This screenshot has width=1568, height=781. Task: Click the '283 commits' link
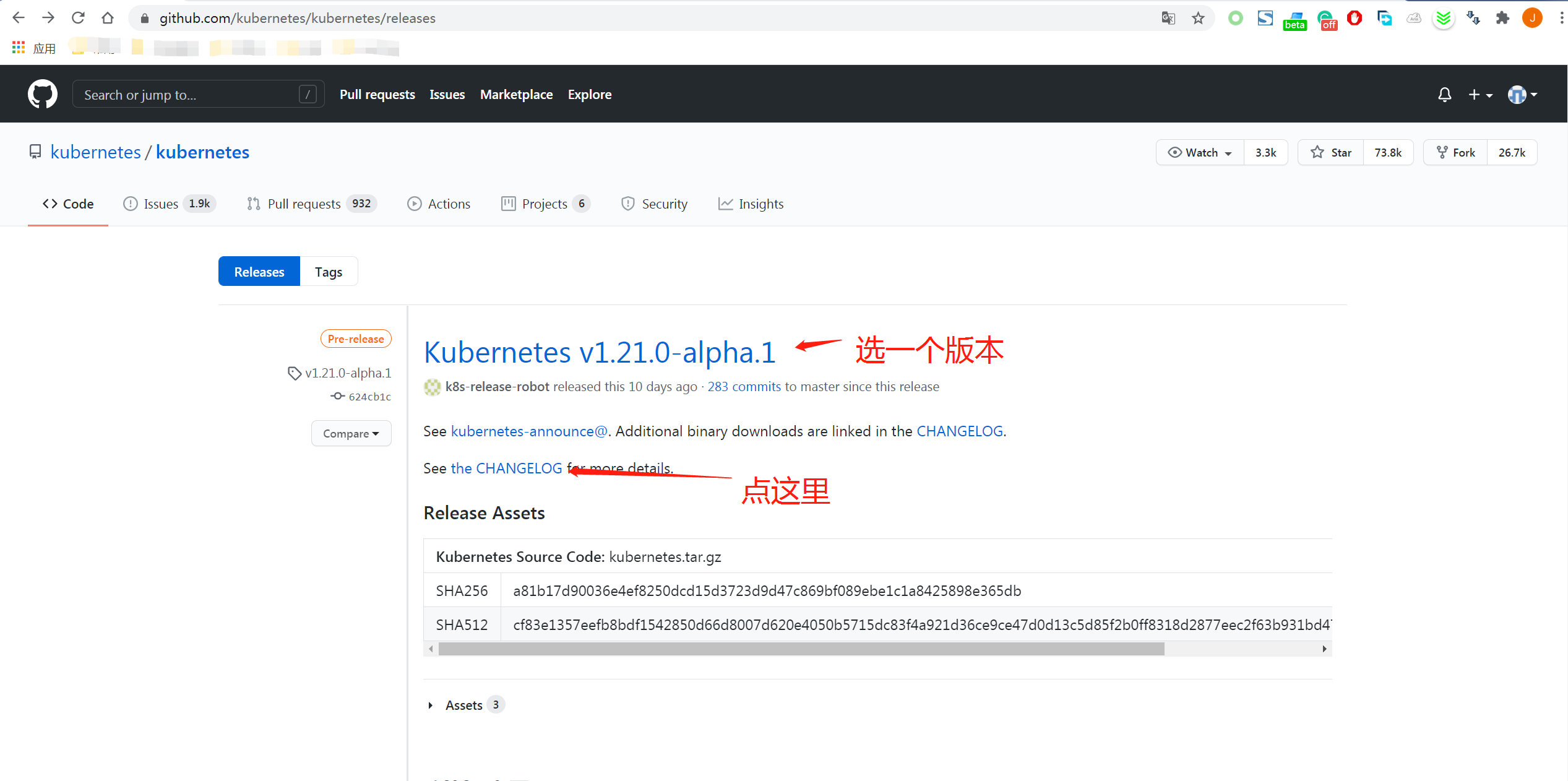[x=744, y=386]
